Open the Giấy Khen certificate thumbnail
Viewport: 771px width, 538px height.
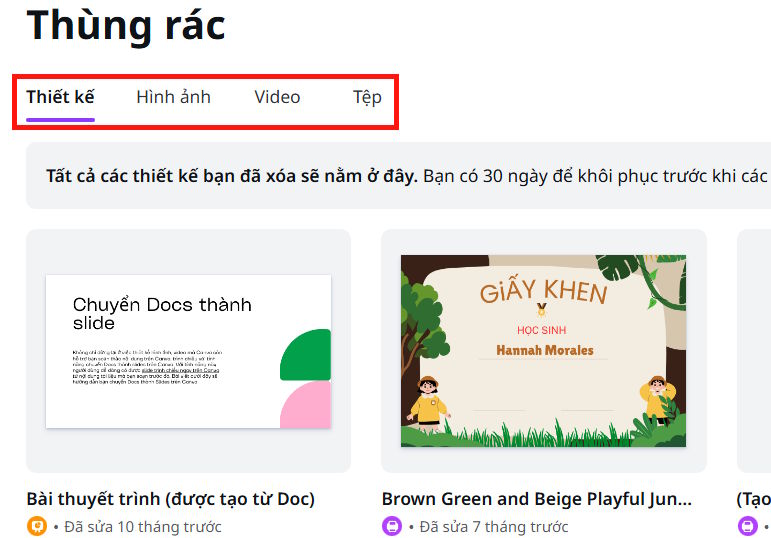tap(543, 351)
